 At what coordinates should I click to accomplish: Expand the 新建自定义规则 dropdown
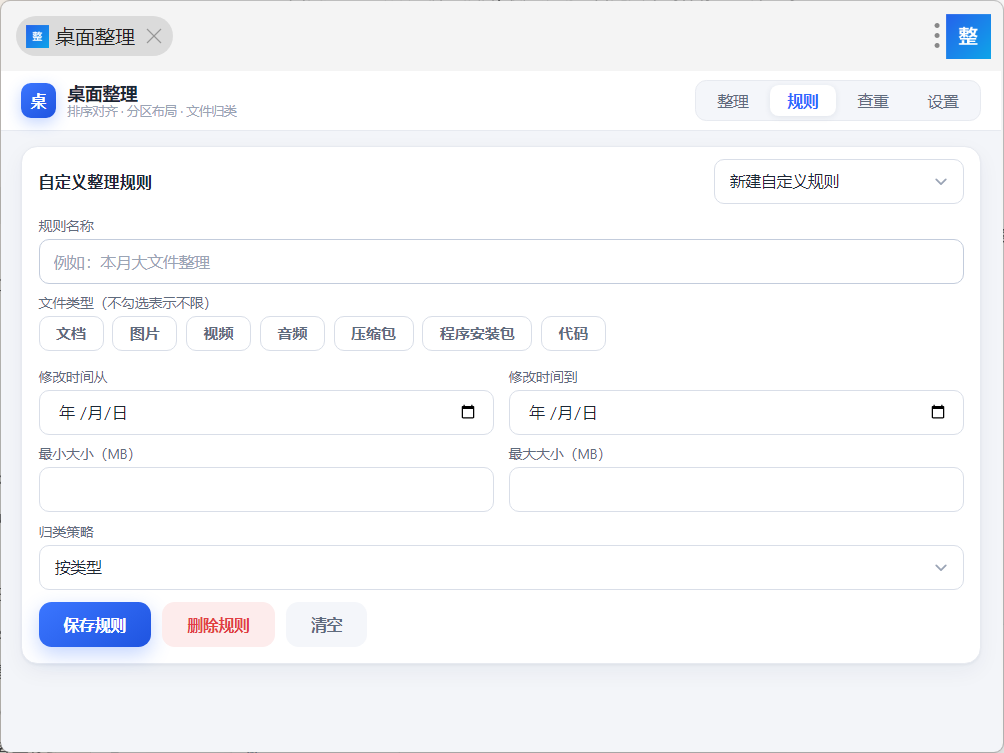[839, 182]
